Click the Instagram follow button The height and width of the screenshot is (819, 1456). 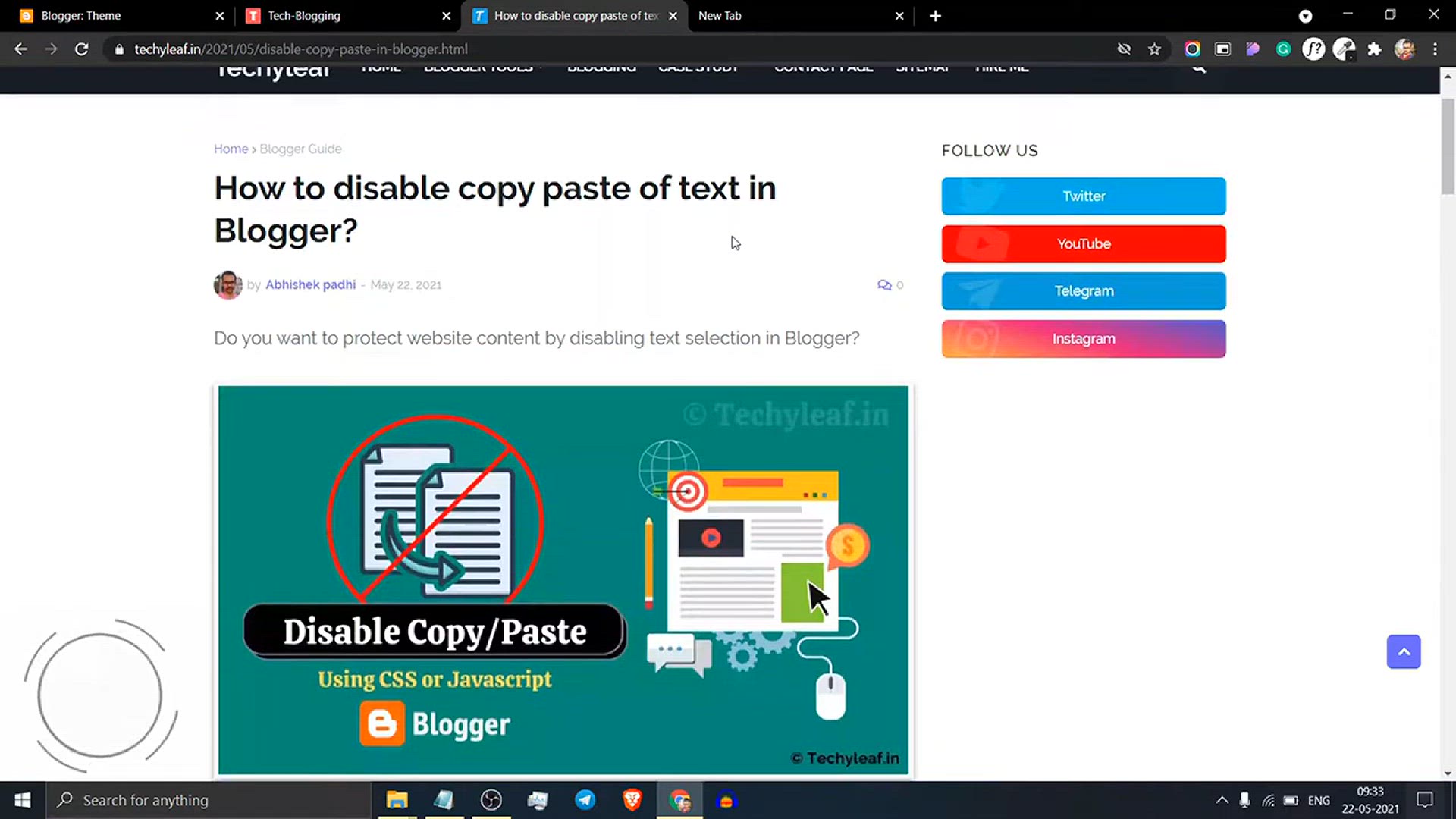point(1084,339)
